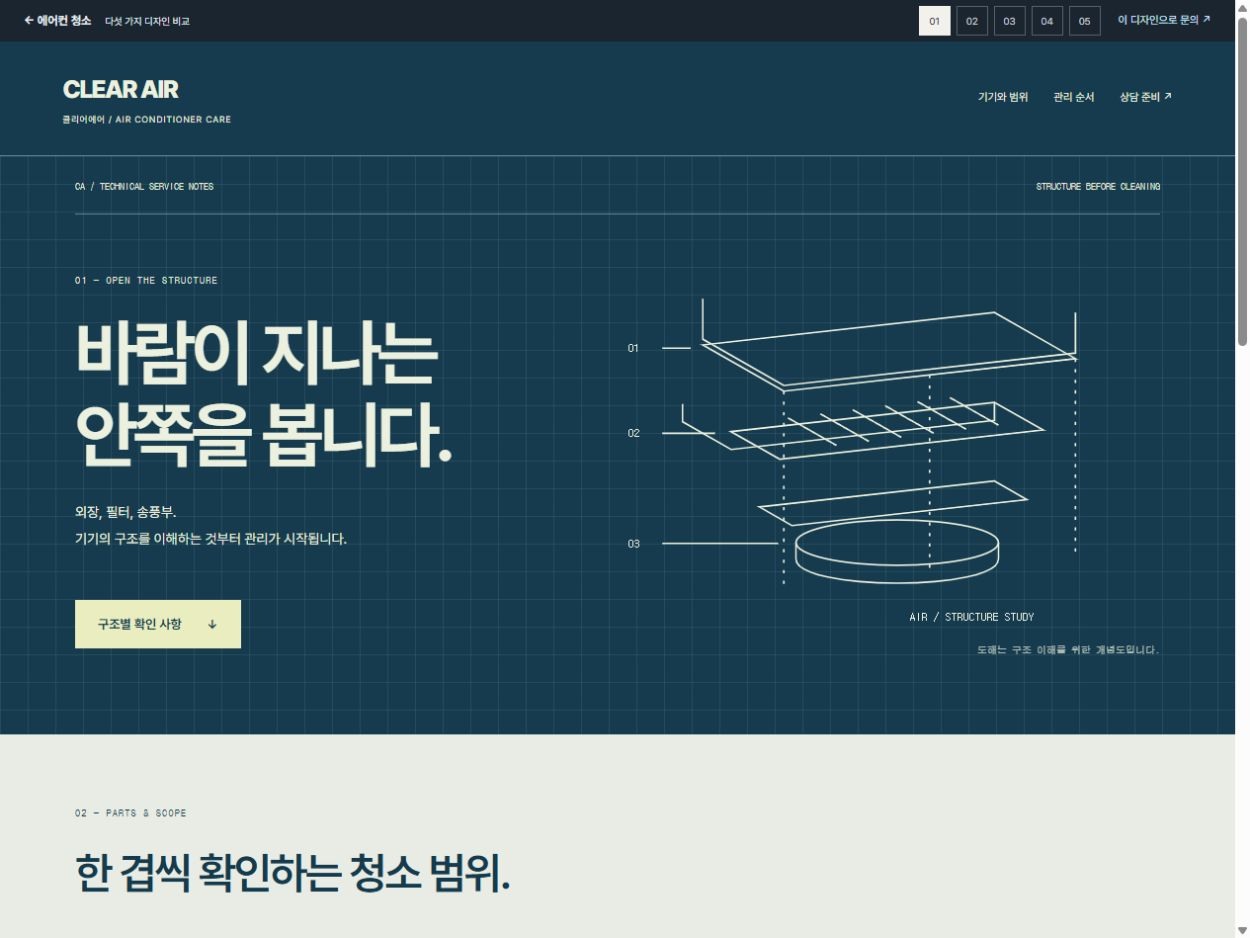The height and width of the screenshot is (938, 1250).
Task: Click the 구조별 확인 사항 button
Action: 158,624
